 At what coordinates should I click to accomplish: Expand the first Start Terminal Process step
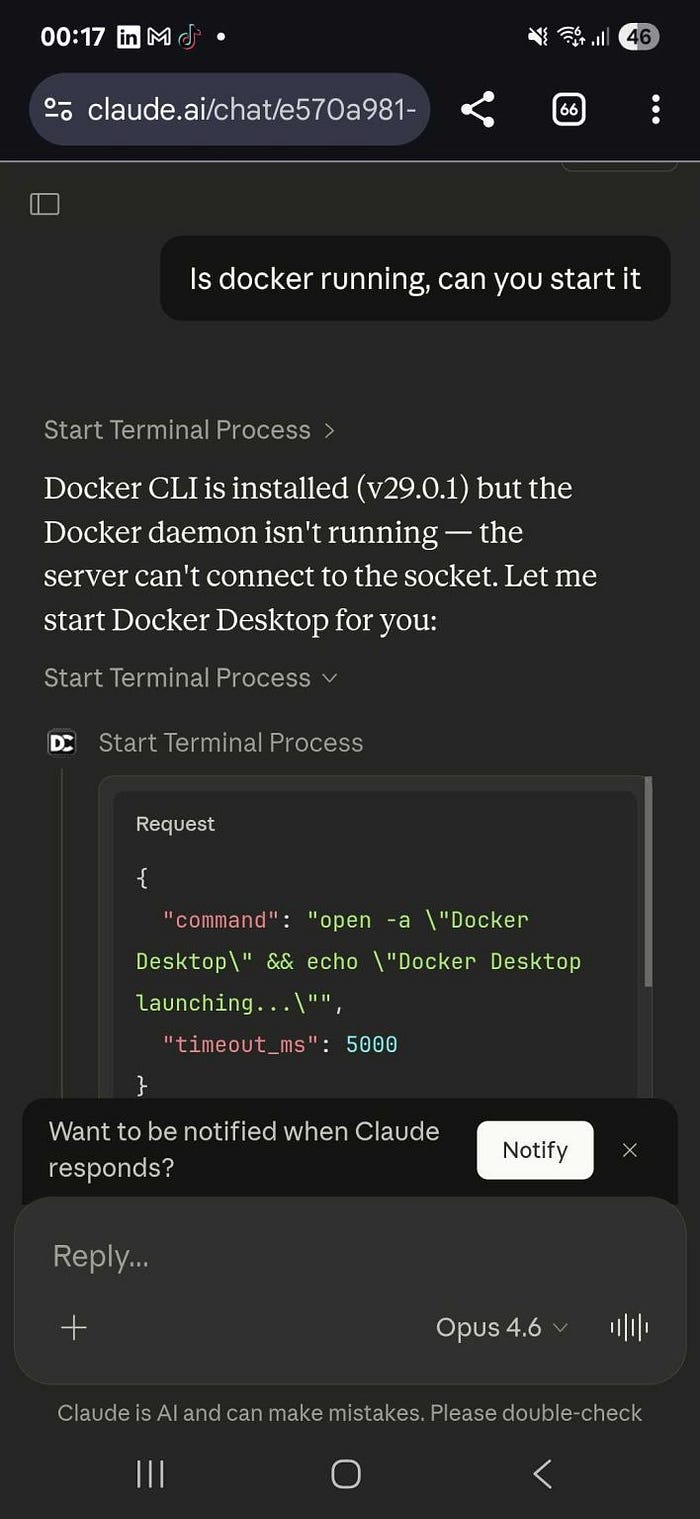point(189,430)
